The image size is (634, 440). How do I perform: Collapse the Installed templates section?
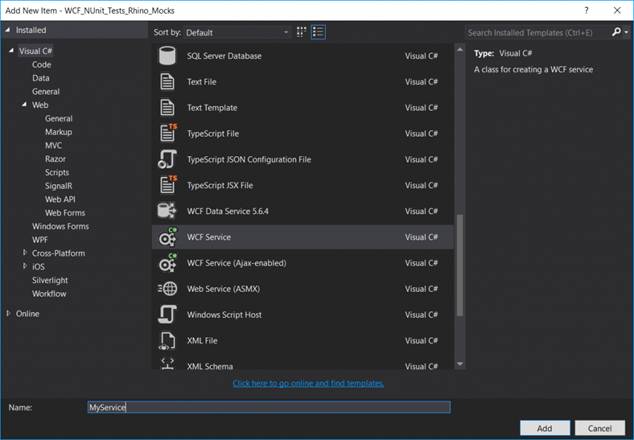tap(8, 30)
